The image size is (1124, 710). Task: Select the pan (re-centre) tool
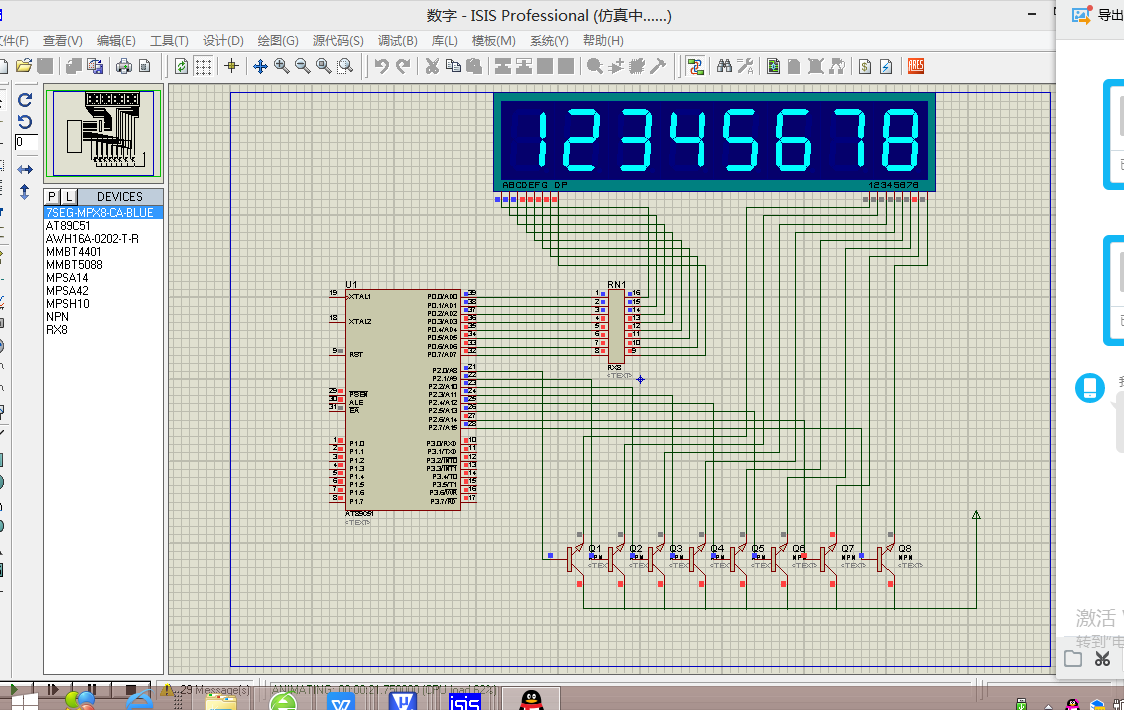click(x=260, y=67)
